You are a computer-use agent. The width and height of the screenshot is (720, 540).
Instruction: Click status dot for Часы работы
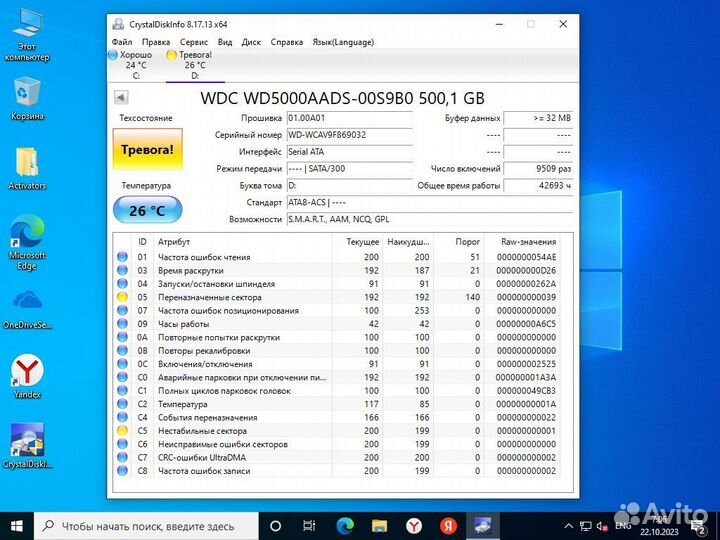click(122, 323)
